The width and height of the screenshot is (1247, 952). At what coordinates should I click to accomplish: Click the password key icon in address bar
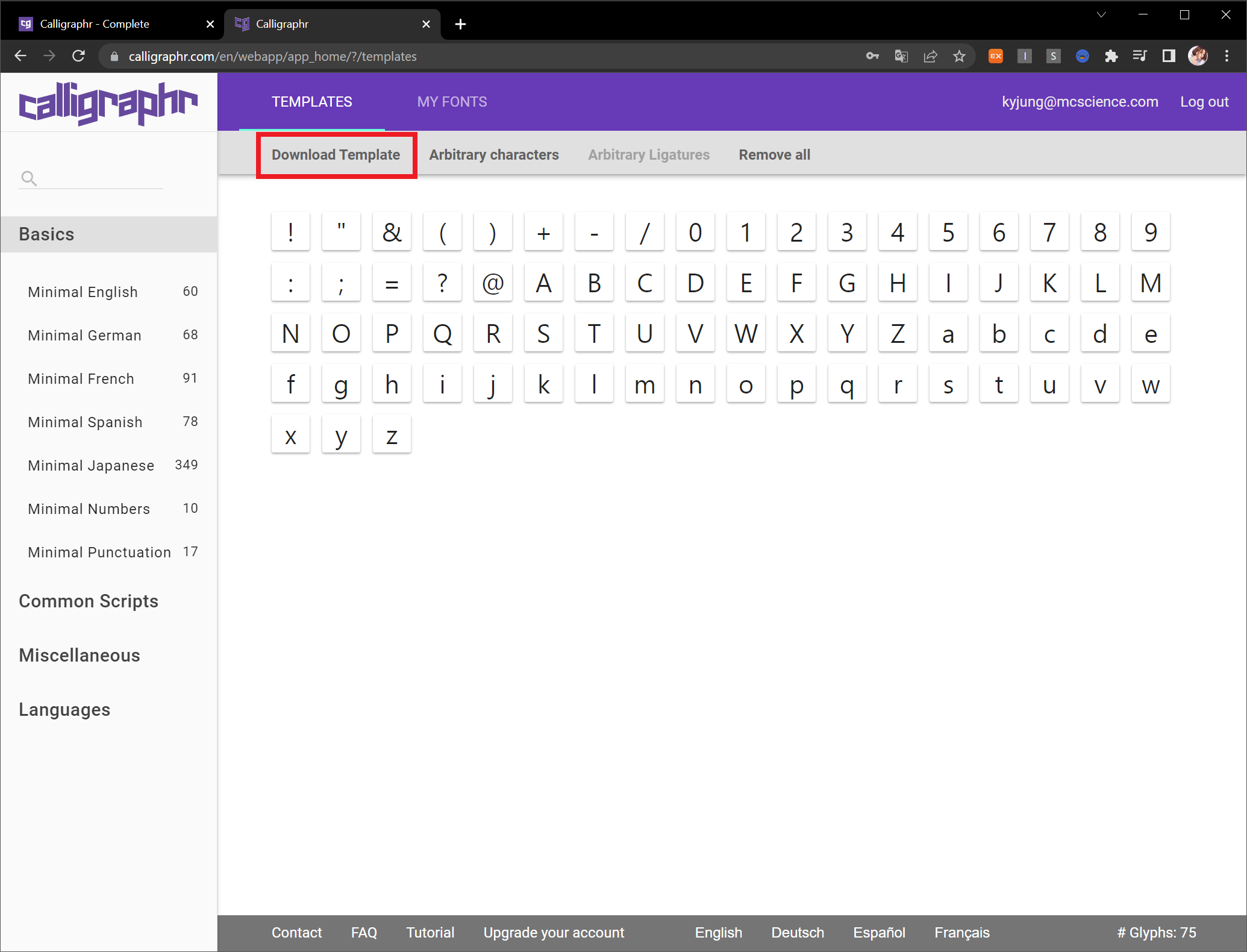point(872,57)
